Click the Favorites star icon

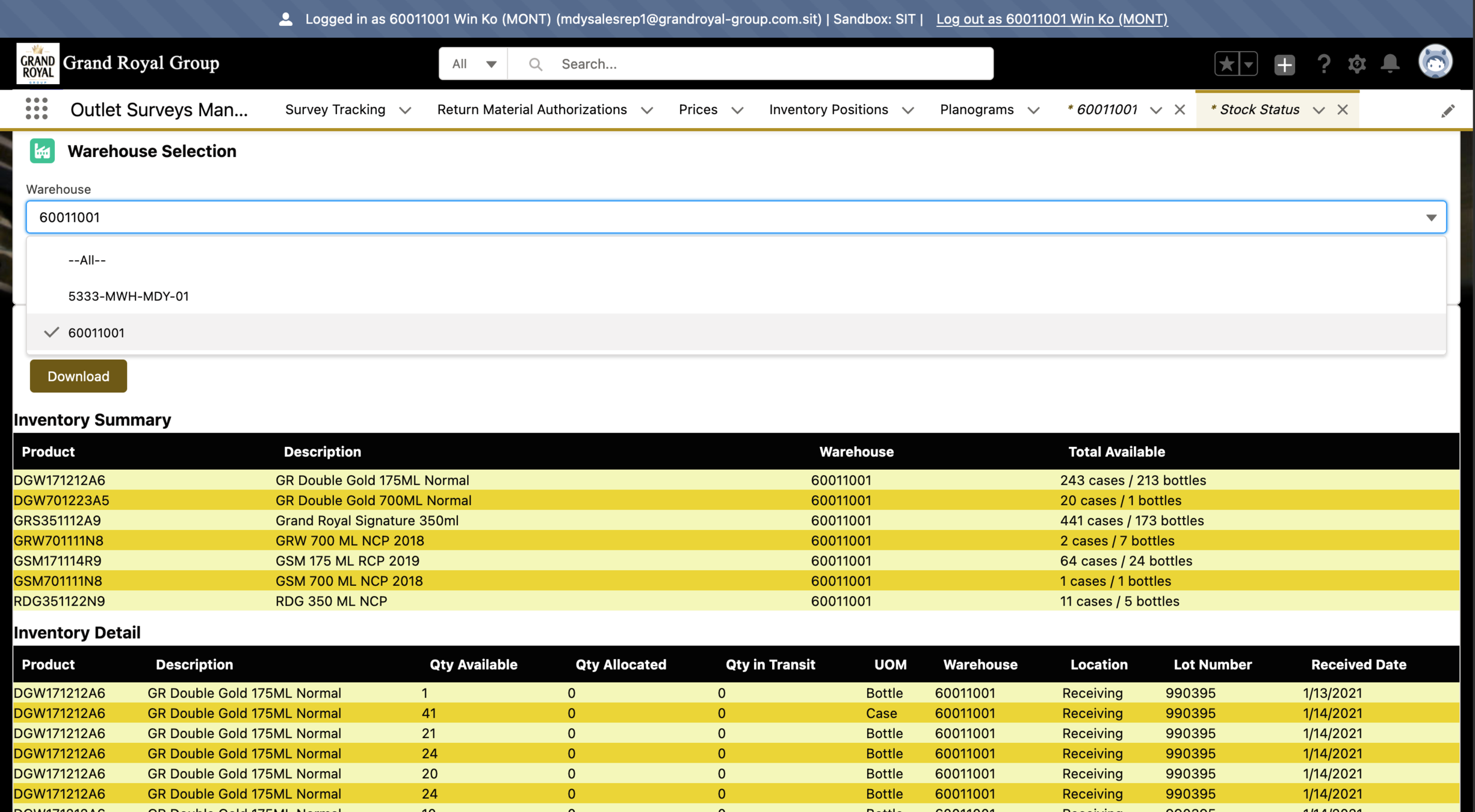[x=1226, y=64]
